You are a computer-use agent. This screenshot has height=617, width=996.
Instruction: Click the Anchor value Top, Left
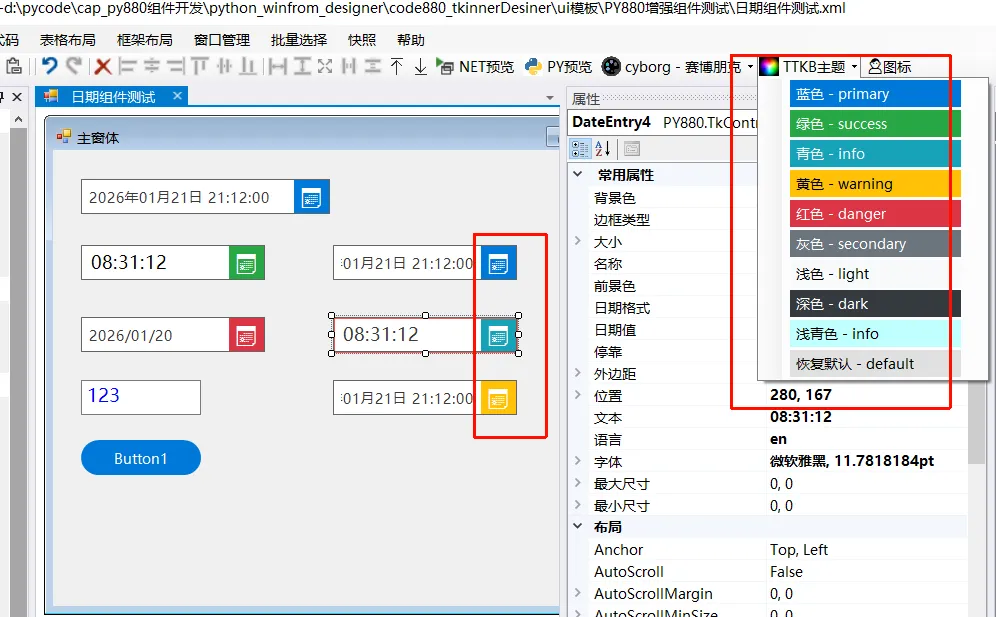click(798, 550)
